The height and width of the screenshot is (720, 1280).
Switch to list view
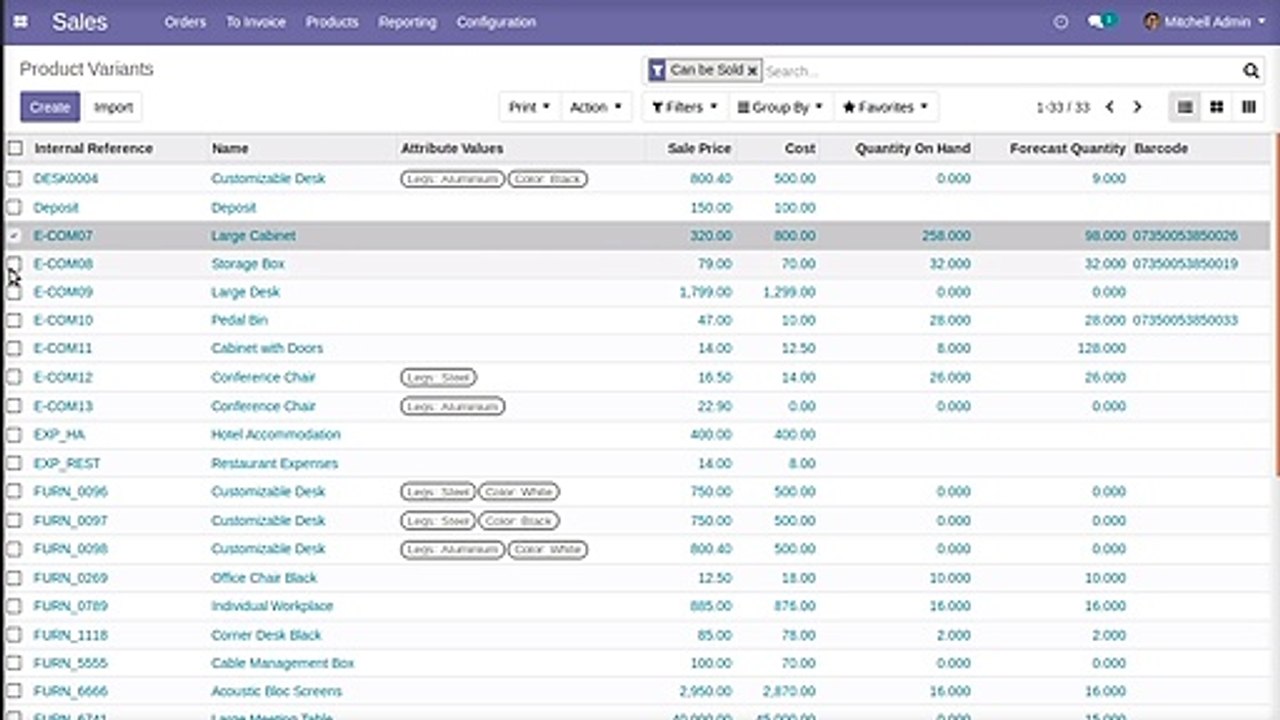click(1185, 107)
